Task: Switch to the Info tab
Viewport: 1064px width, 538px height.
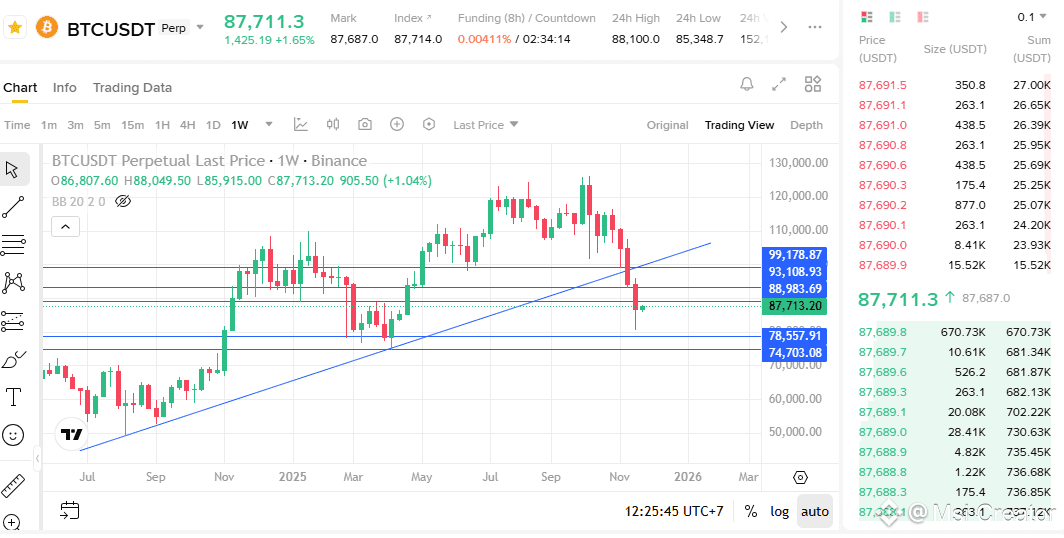Action: [64, 88]
